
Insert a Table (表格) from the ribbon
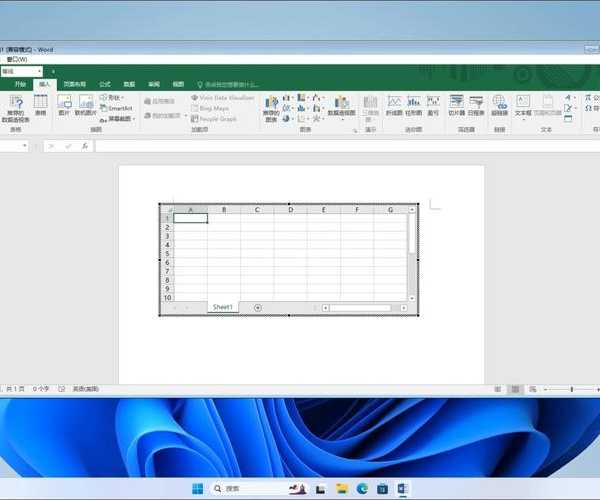click(41, 103)
